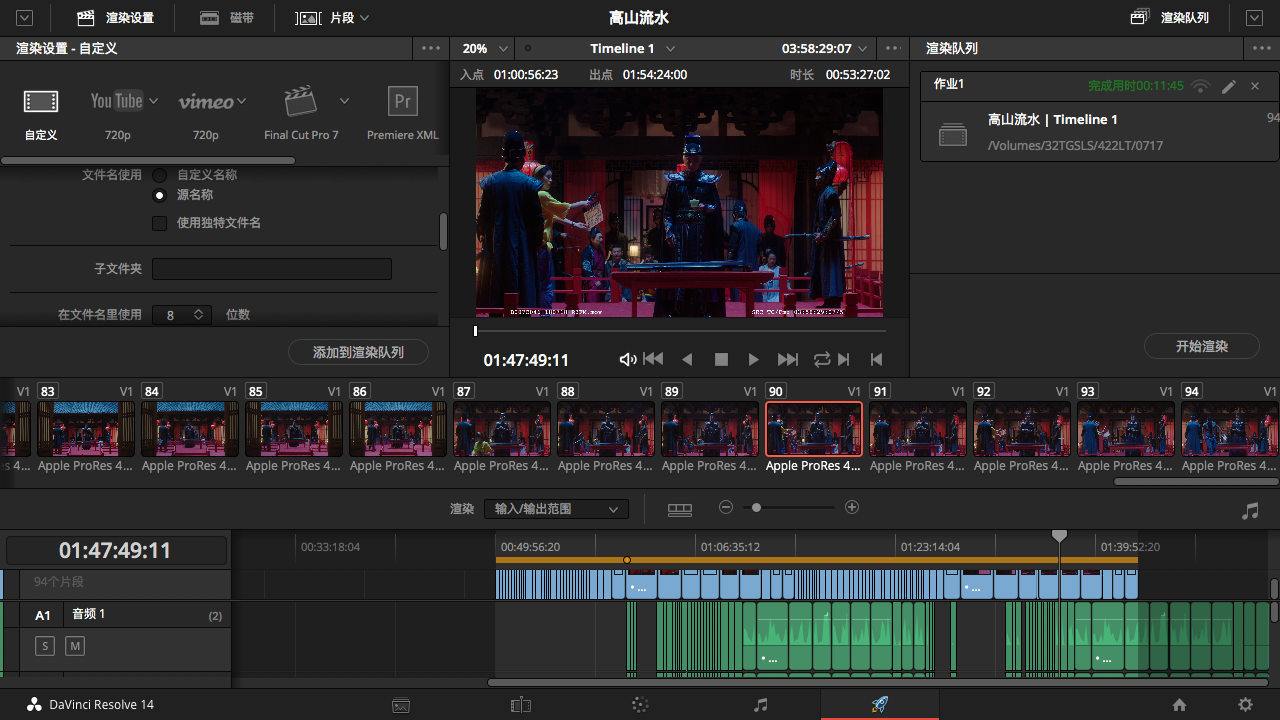Select the 自定义名称 radio button
The height and width of the screenshot is (720, 1280).
(159, 175)
